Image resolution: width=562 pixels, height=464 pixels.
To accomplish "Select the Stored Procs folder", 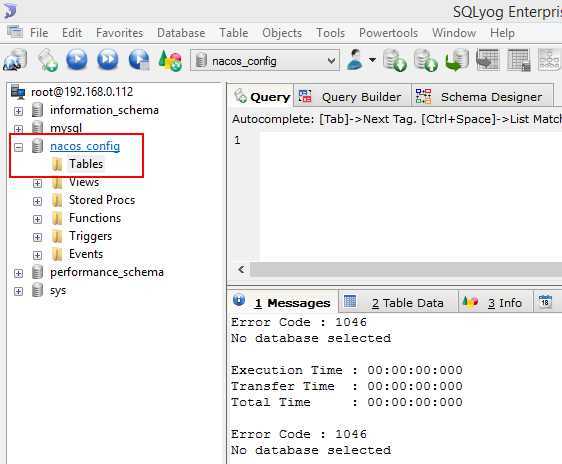I will click(x=102, y=200).
